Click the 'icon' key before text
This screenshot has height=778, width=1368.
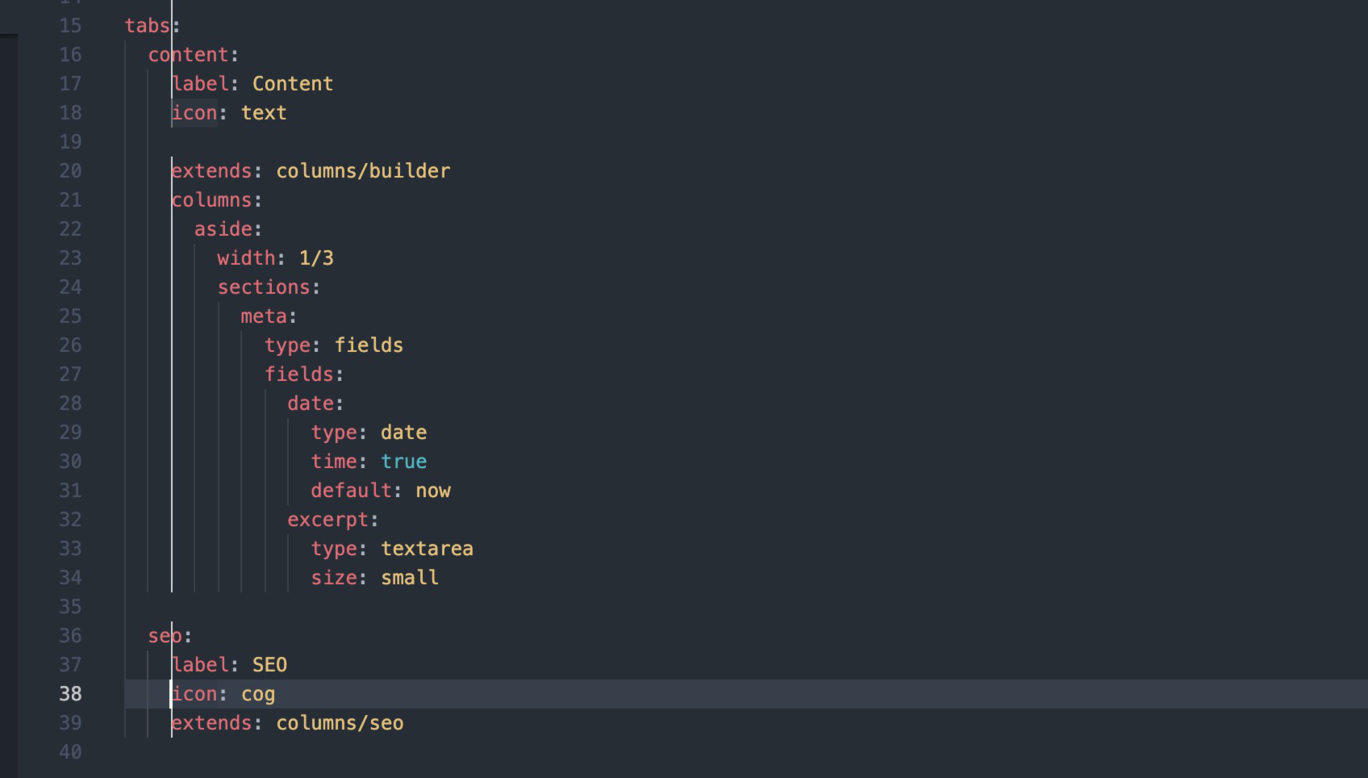point(194,112)
